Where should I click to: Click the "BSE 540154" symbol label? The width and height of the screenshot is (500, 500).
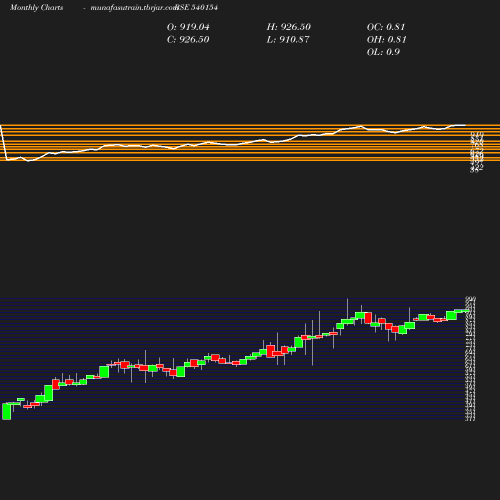point(197,8)
